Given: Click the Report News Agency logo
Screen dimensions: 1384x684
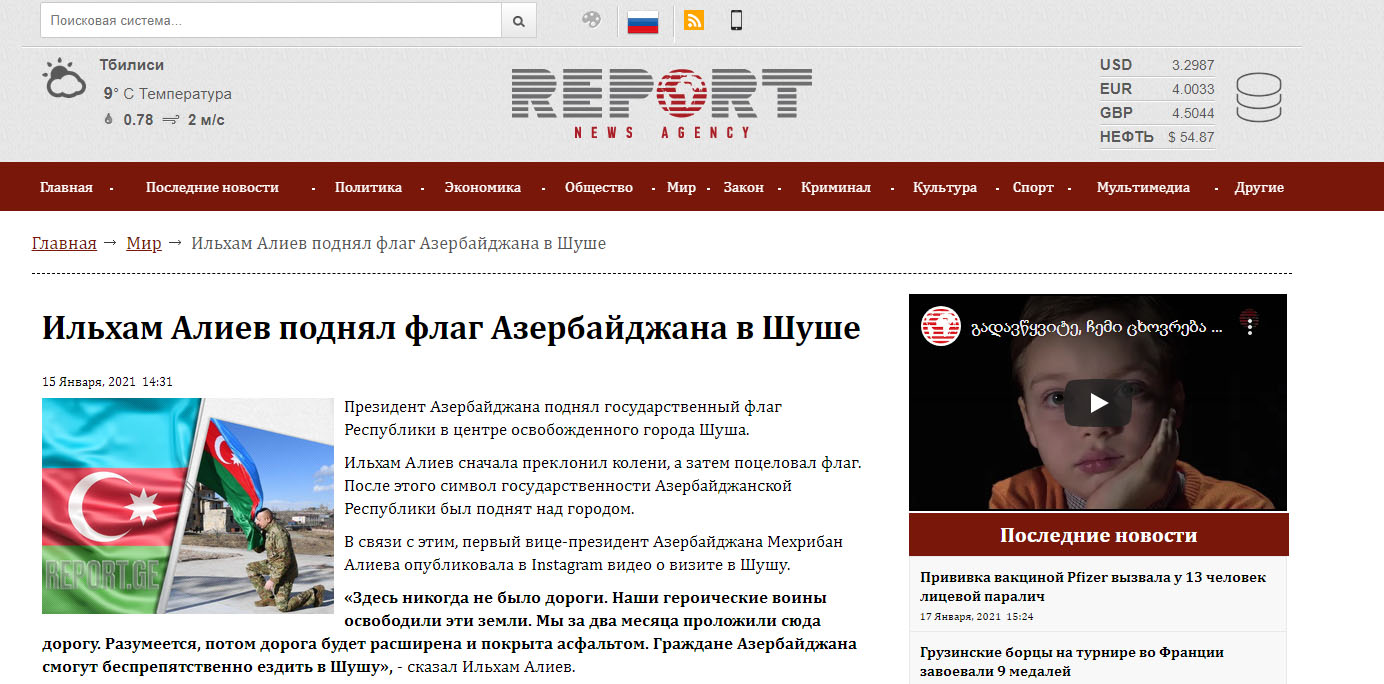Looking at the screenshot, I should (x=661, y=103).
